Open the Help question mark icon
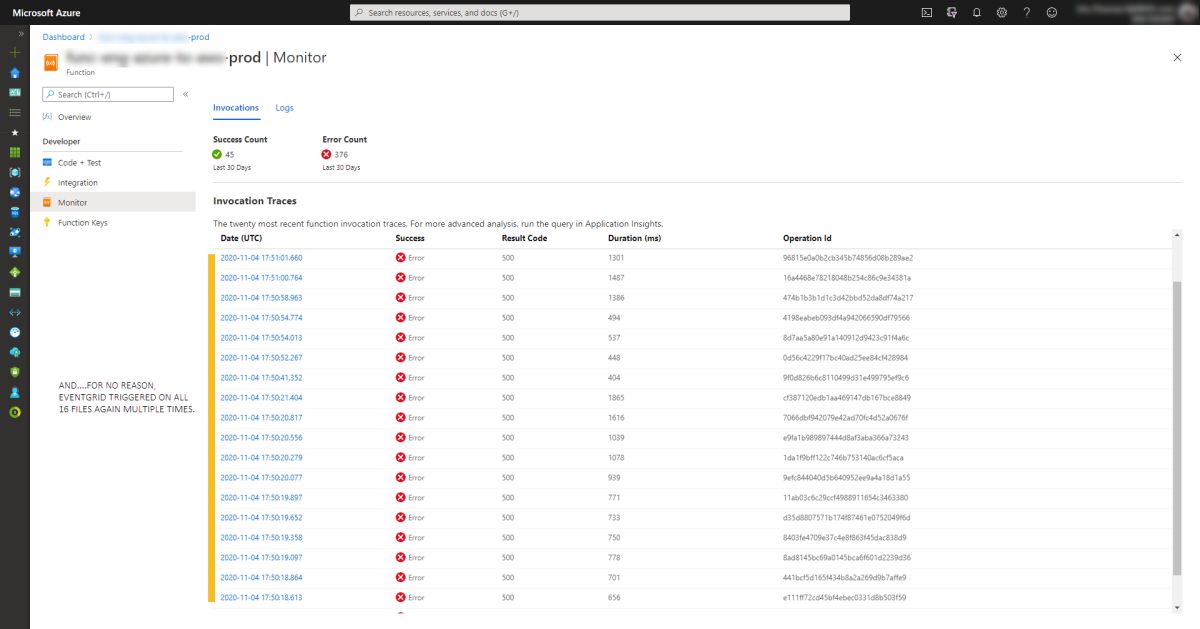This screenshot has height=629, width=1200. click(1027, 12)
